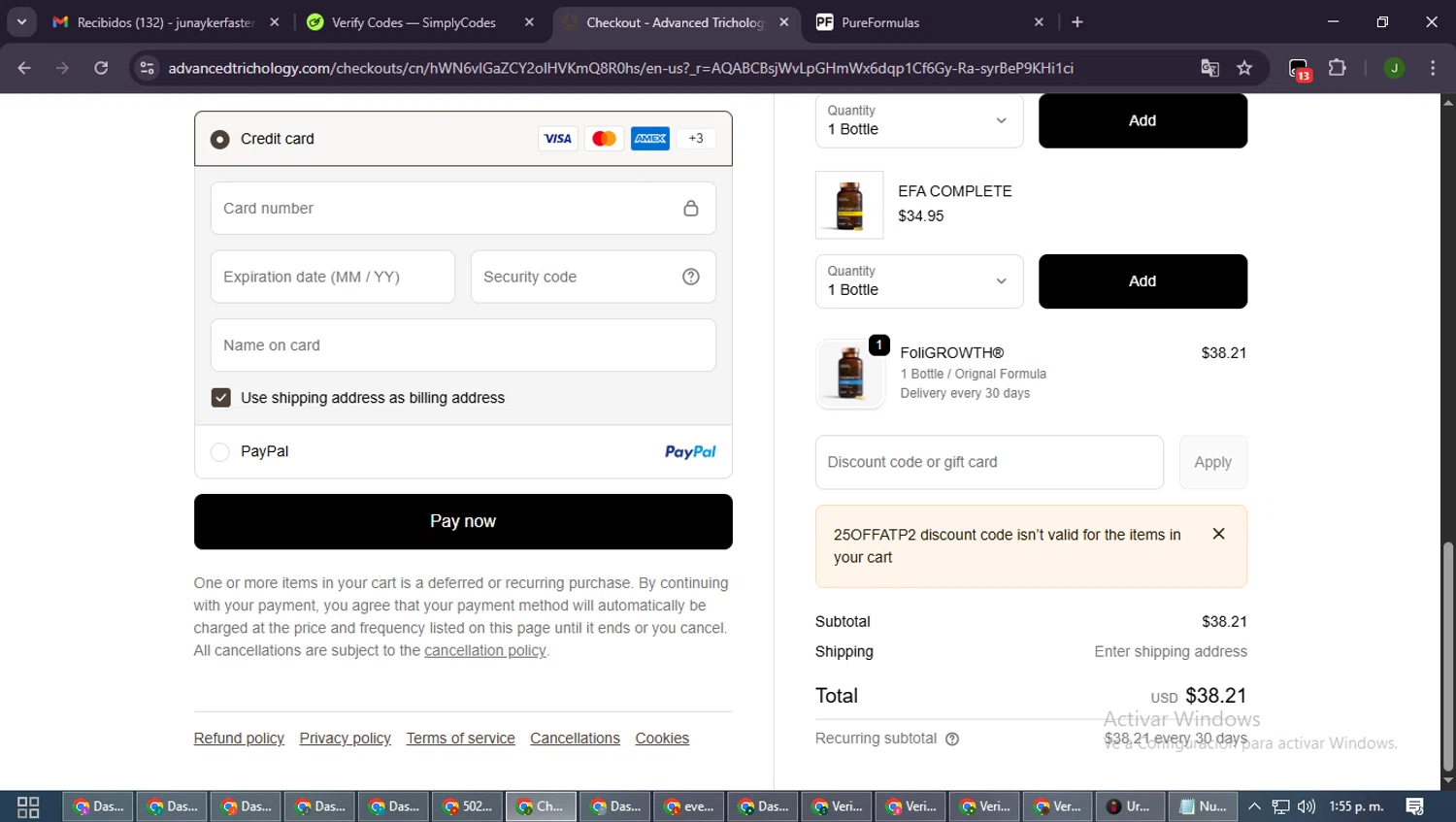Open the cancellation policy link
Screen dimensions: 1456x822
click(x=485, y=650)
